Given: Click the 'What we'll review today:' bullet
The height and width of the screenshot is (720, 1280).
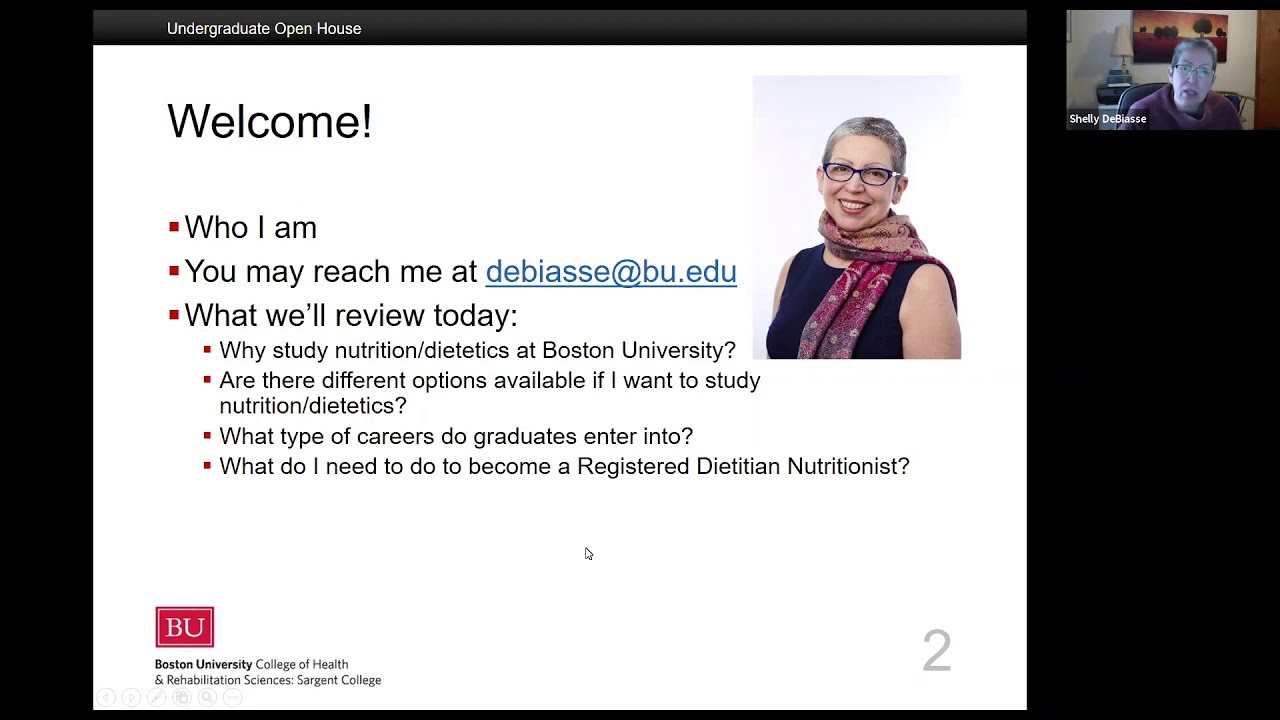Looking at the screenshot, I should [x=350, y=315].
